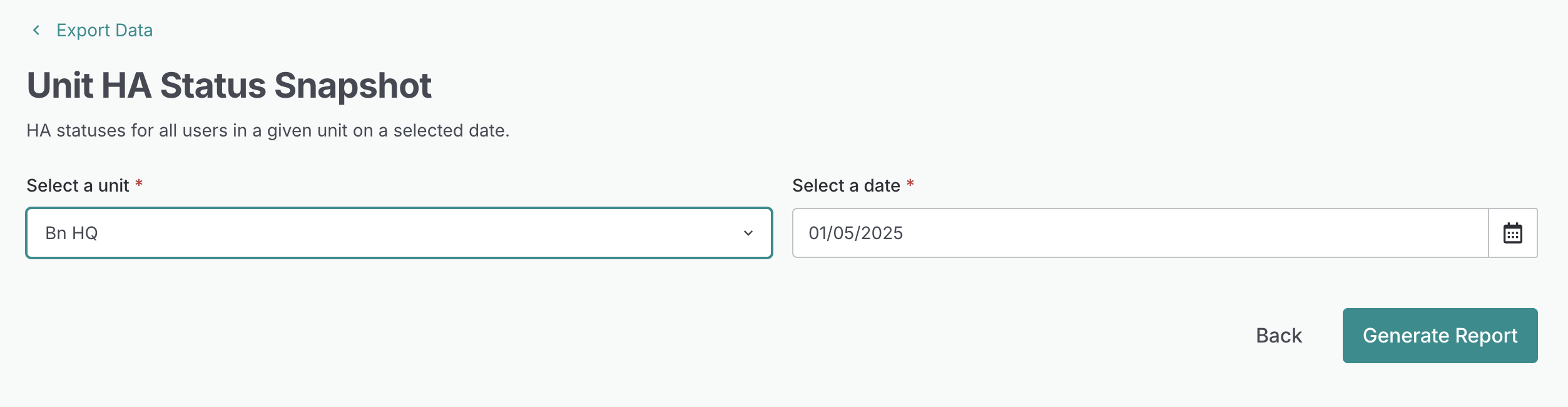Viewport: 1568px width, 407px height.
Task: Click the red asterisk after Select a date
Action: tap(910, 183)
